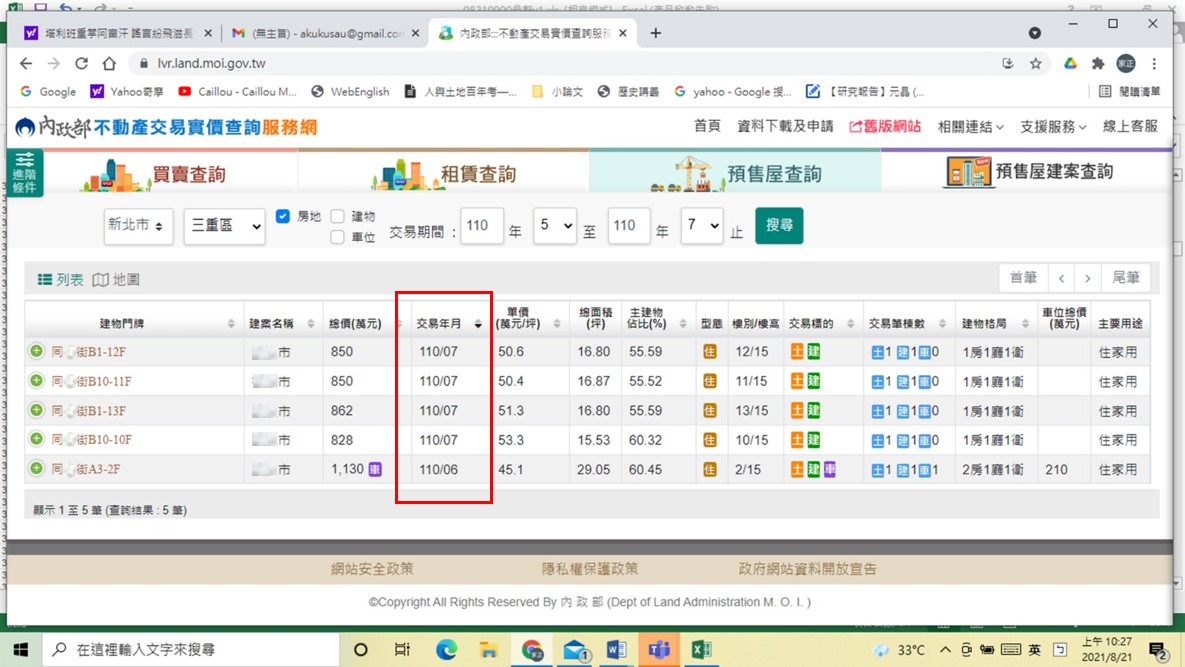Open File Explorer from the taskbar
The width and height of the screenshot is (1185, 667).
point(489,650)
